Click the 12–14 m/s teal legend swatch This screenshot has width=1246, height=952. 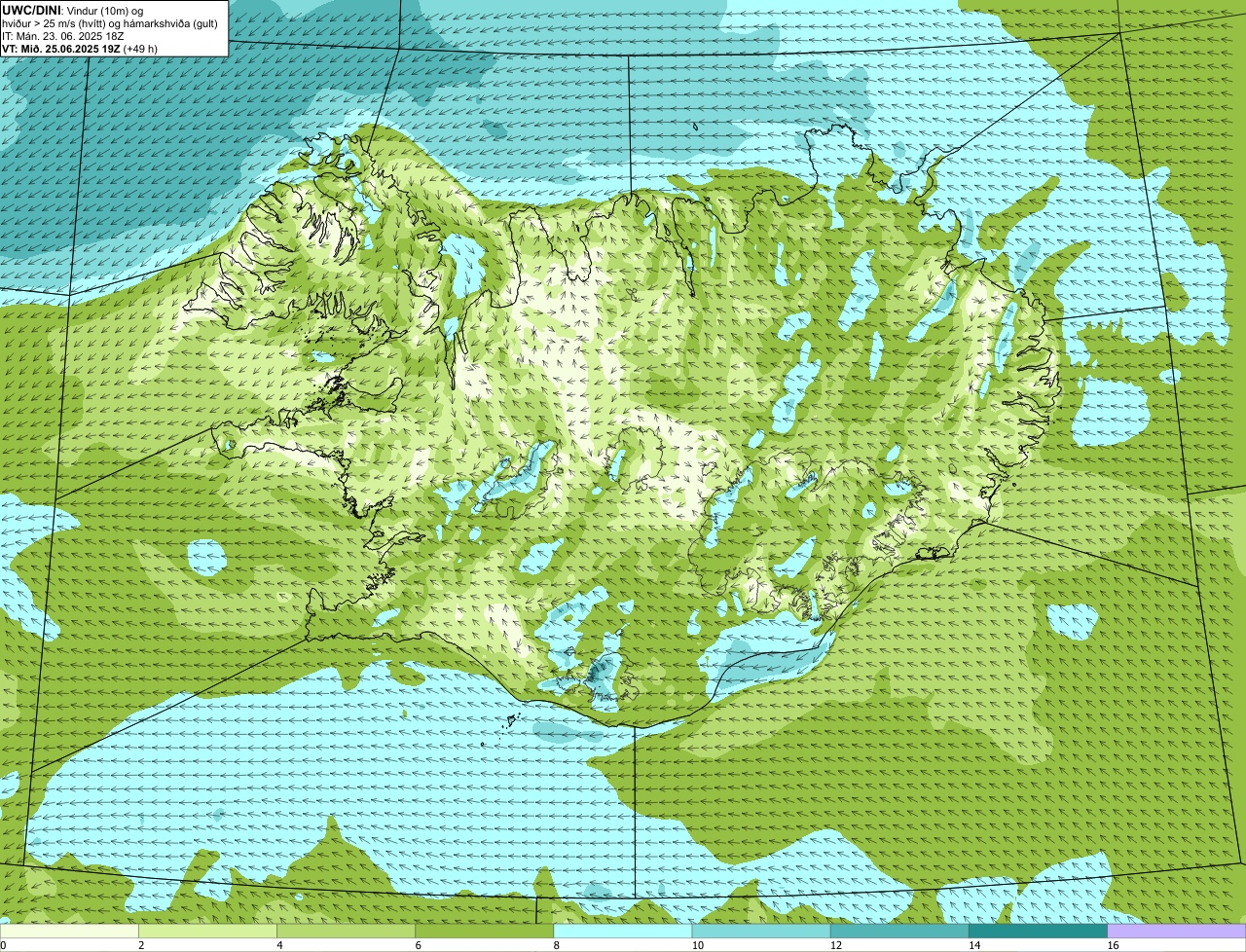click(899, 931)
